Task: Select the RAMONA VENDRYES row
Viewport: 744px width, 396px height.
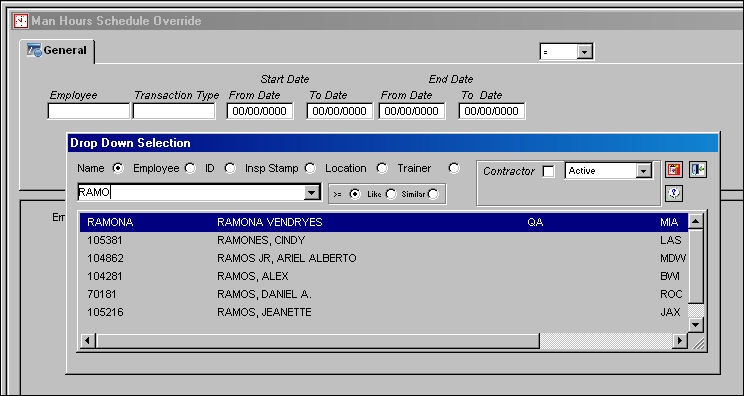Action: (384, 222)
